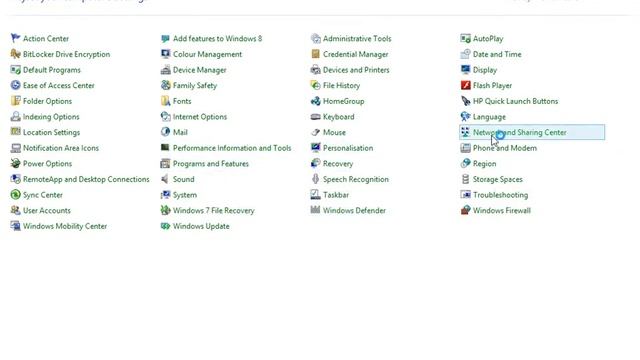640x360 pixels.
Task: Open HP Quick Launch Buttons
Action: point(516,101)
